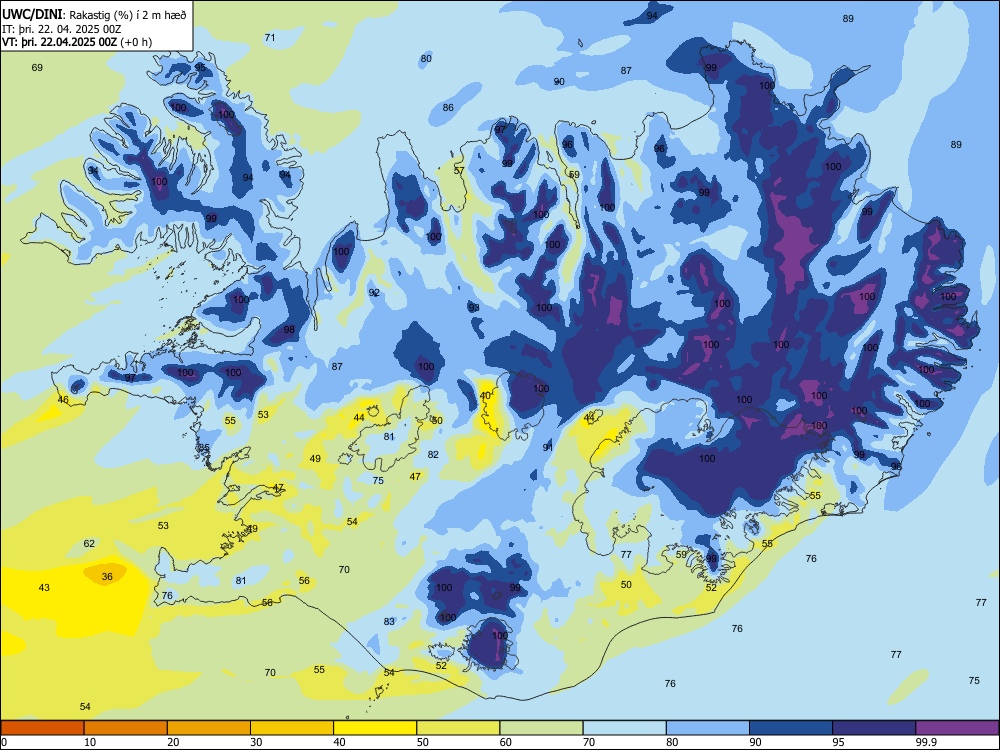Click the map value '91' on the map
This screenshot has height=750, width=1000.
pyautogui.click(x=548, y=447)
